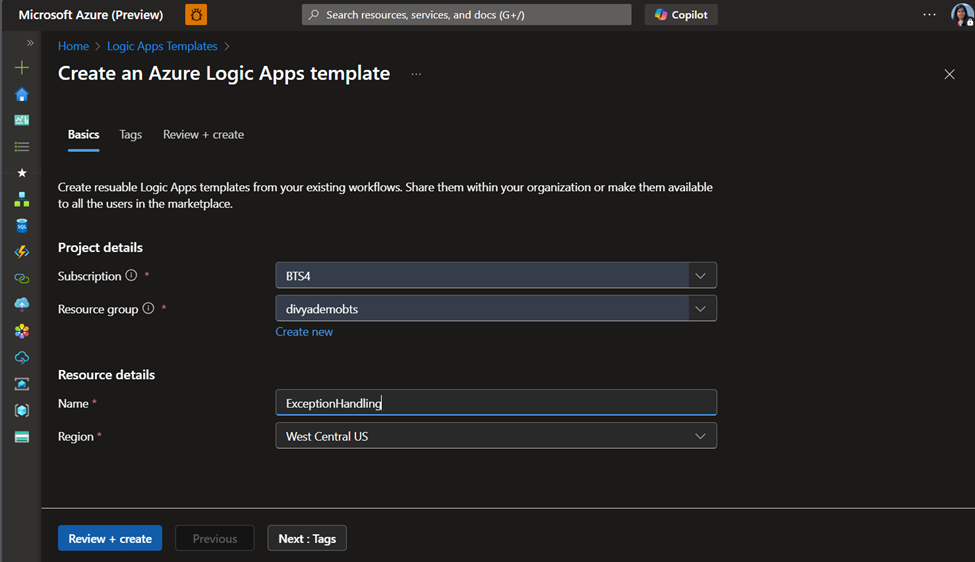Switch to the Review + create tab
This screenshot has height=562, width=975.
tap(203, 135)
